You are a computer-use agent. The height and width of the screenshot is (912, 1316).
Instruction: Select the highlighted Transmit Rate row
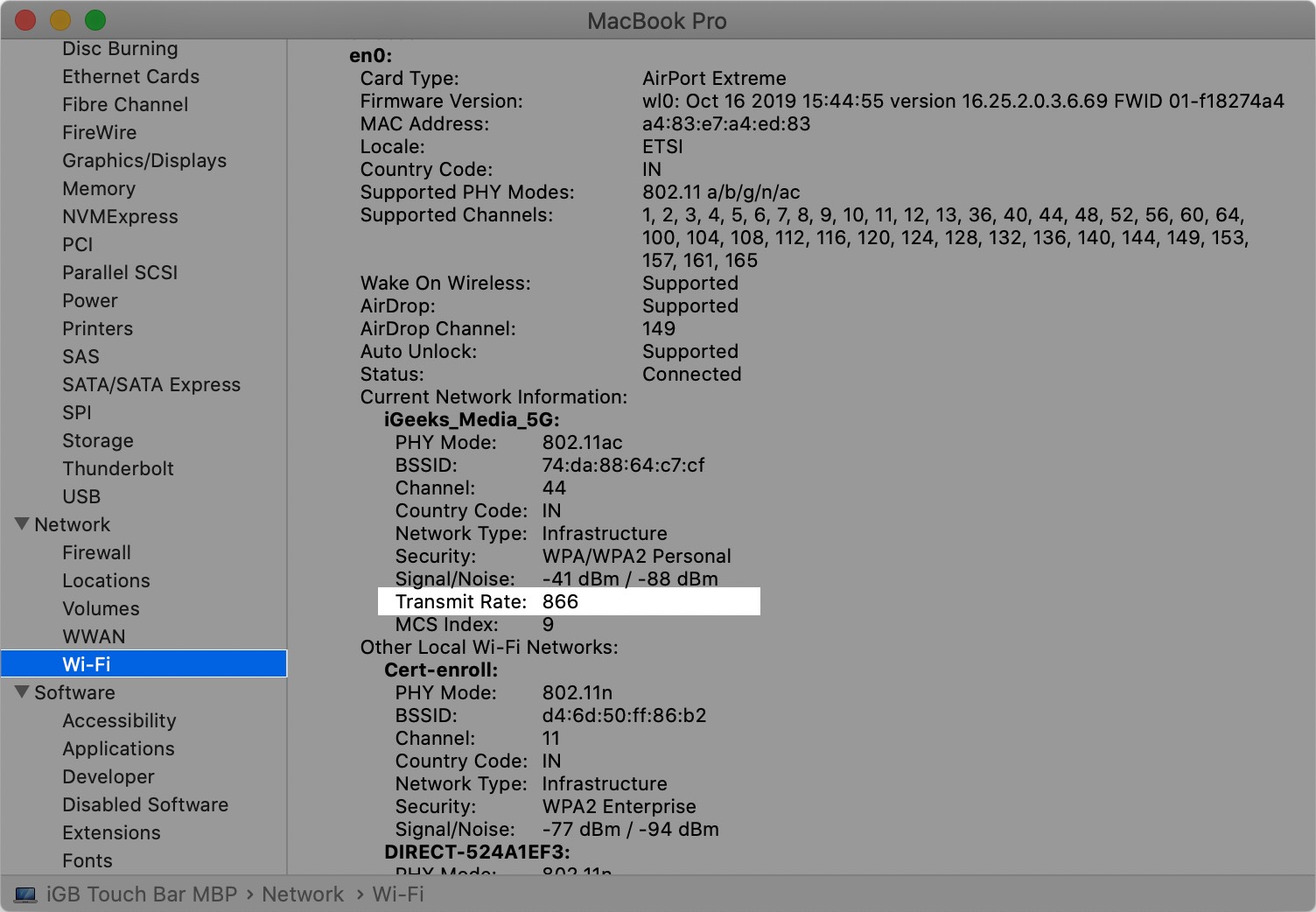[x=568, y=601]
